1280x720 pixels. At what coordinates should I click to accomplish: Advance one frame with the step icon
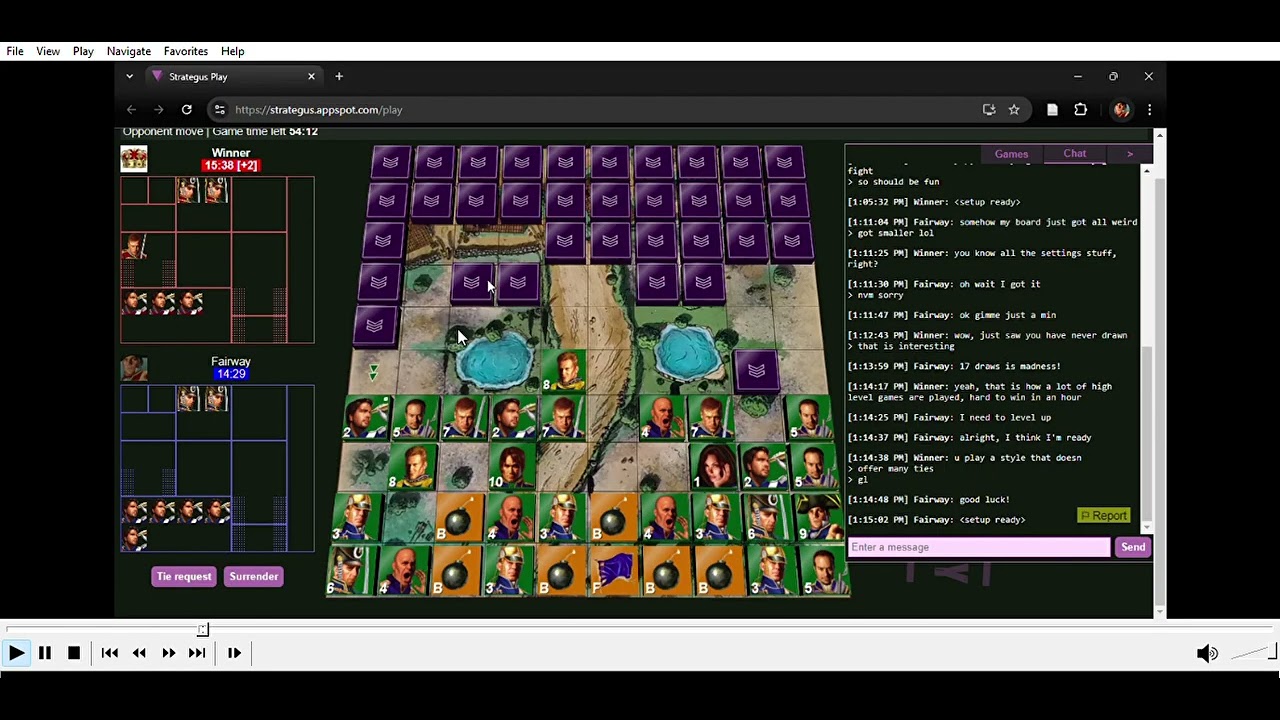(234, 653)
